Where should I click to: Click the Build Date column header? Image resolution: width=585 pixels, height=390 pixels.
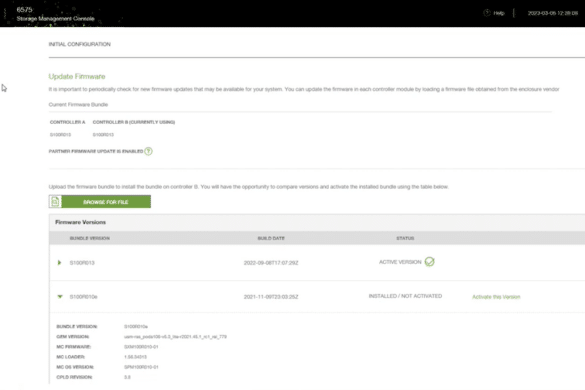pos(271,238)
